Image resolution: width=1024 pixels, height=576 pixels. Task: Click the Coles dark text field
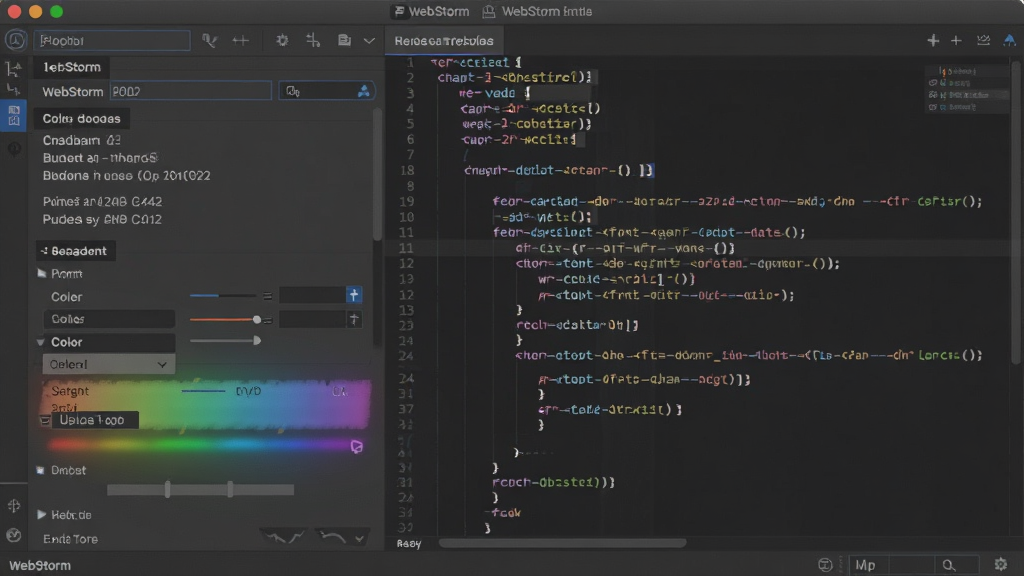108,319
